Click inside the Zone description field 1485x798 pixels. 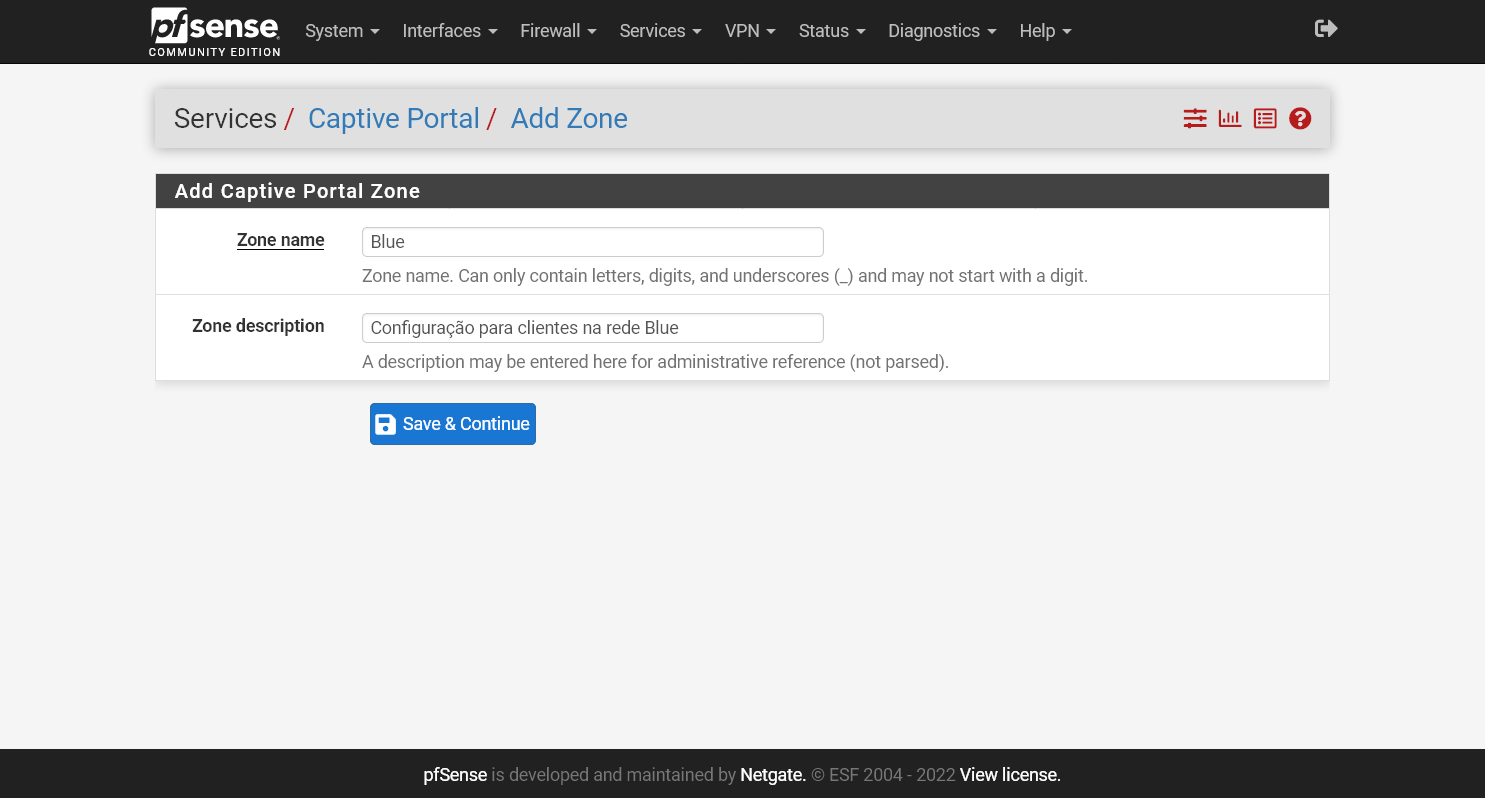(592, 327)
